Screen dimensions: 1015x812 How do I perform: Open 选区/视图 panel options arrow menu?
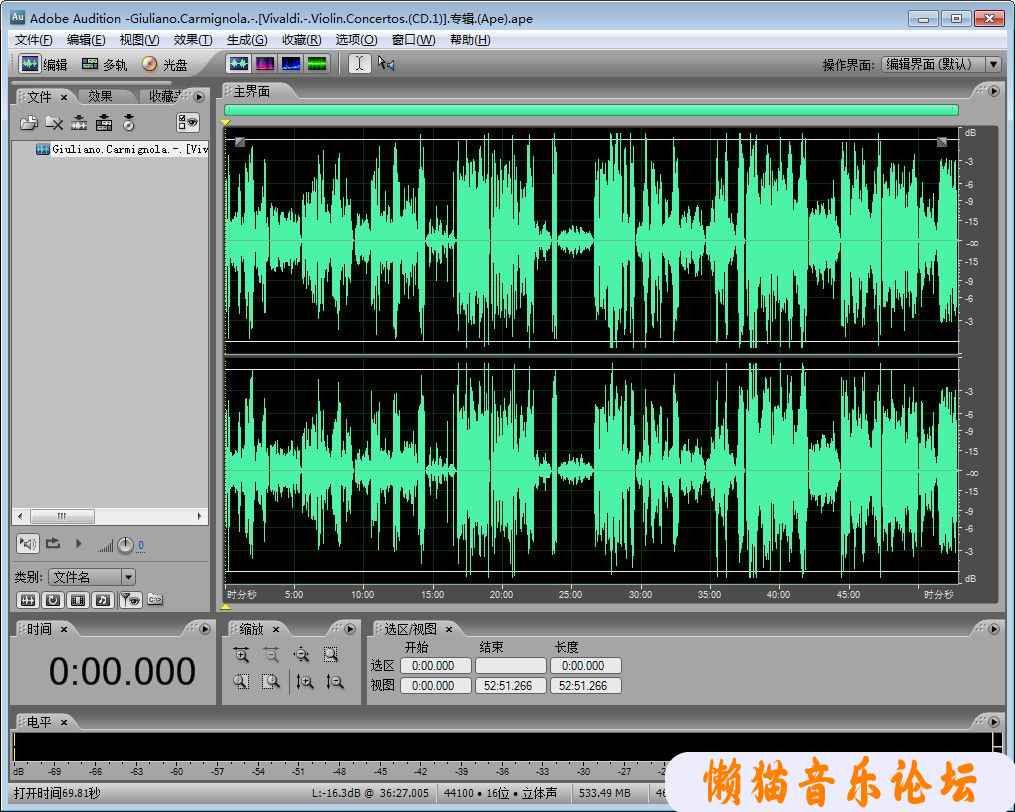point(994,629)
